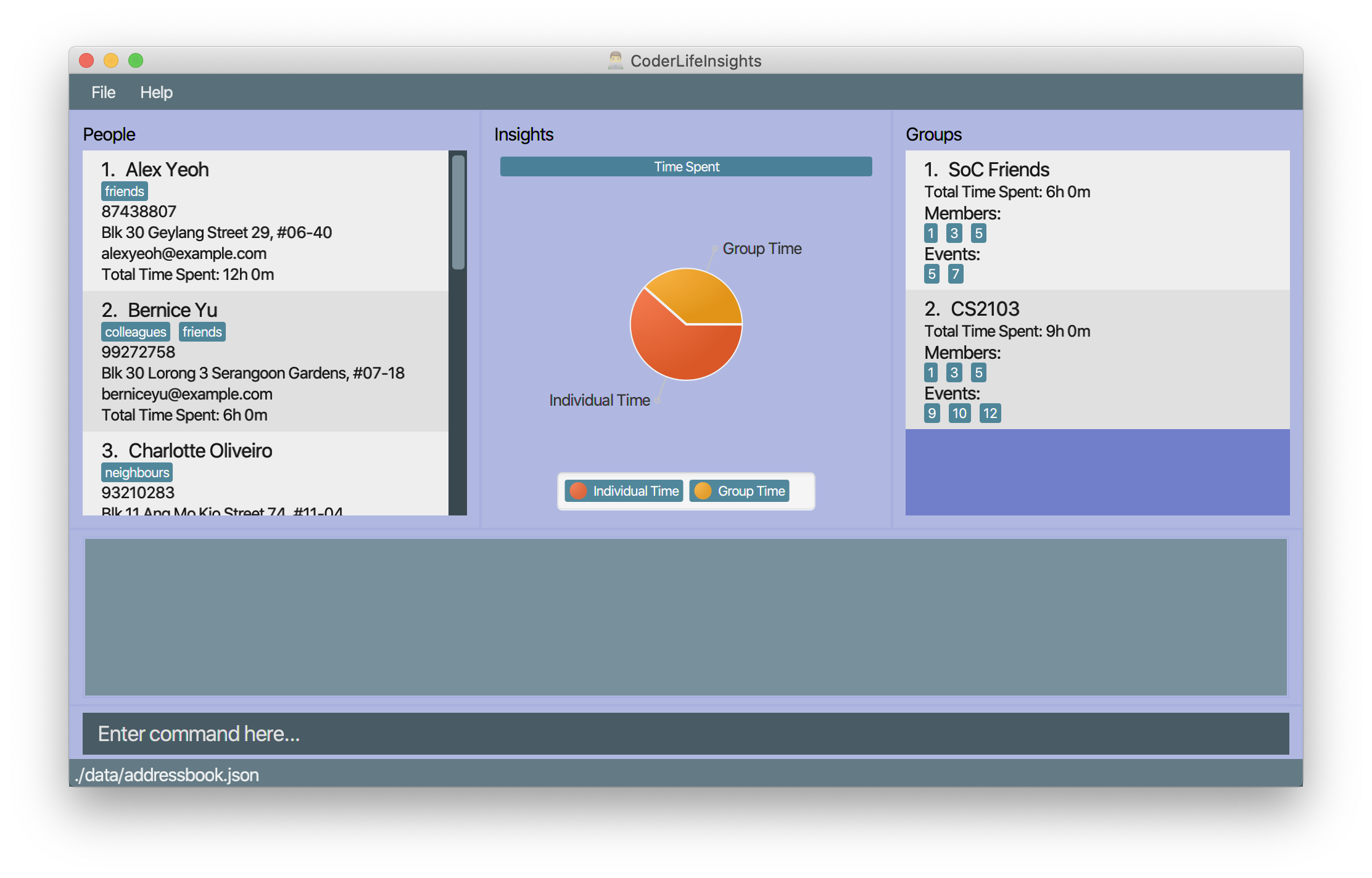Click the app icon in the title bar
Screen dimensions: 1372x878
pos(615,60)
